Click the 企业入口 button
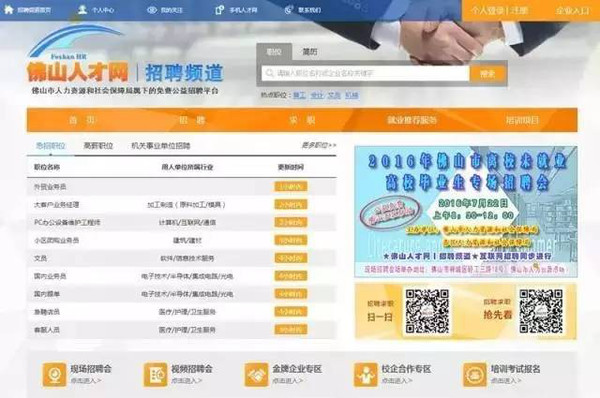The image size is (600, 398). 572,10
